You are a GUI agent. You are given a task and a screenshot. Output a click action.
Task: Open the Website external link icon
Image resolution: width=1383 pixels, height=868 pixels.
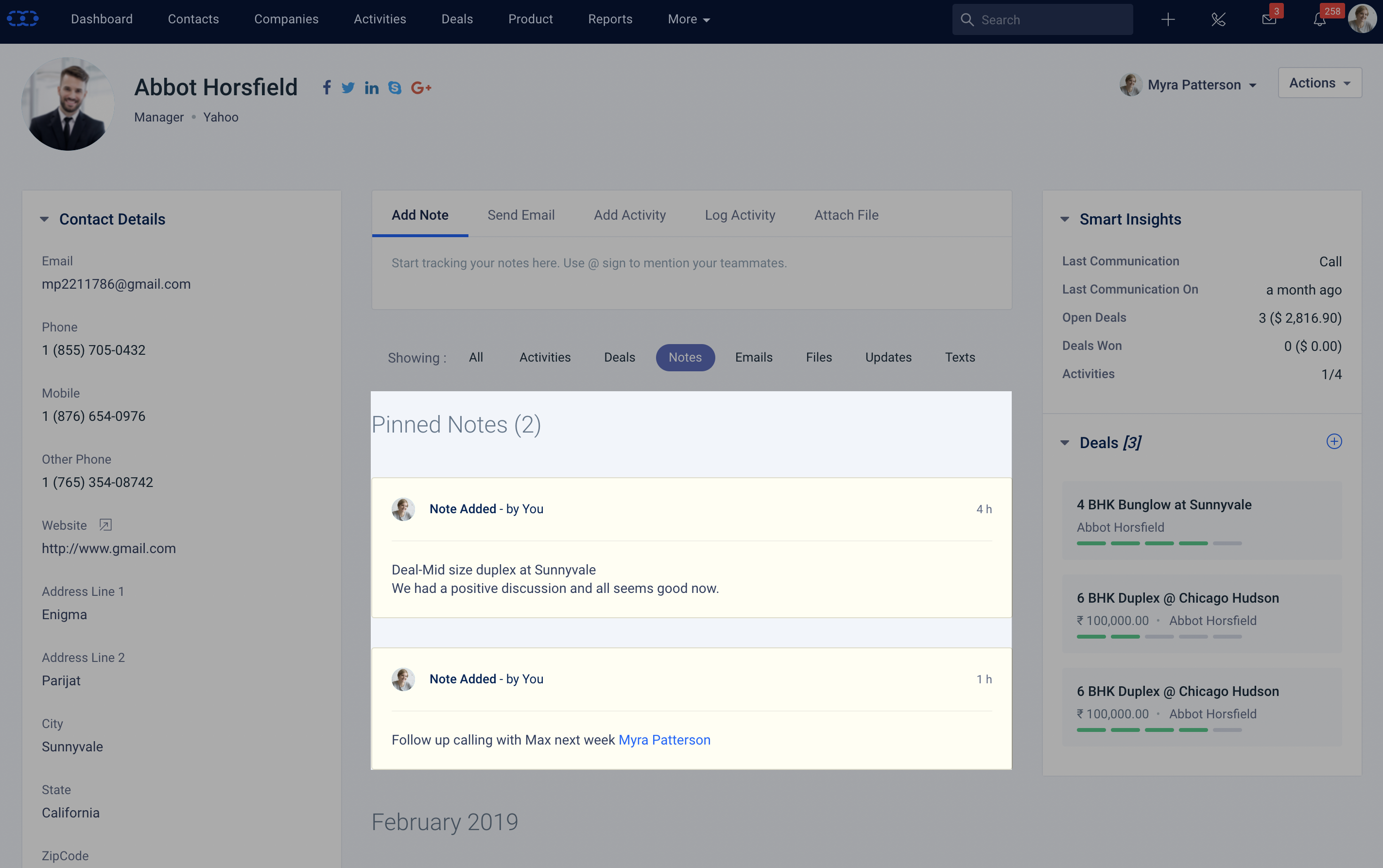pos(105,525)
